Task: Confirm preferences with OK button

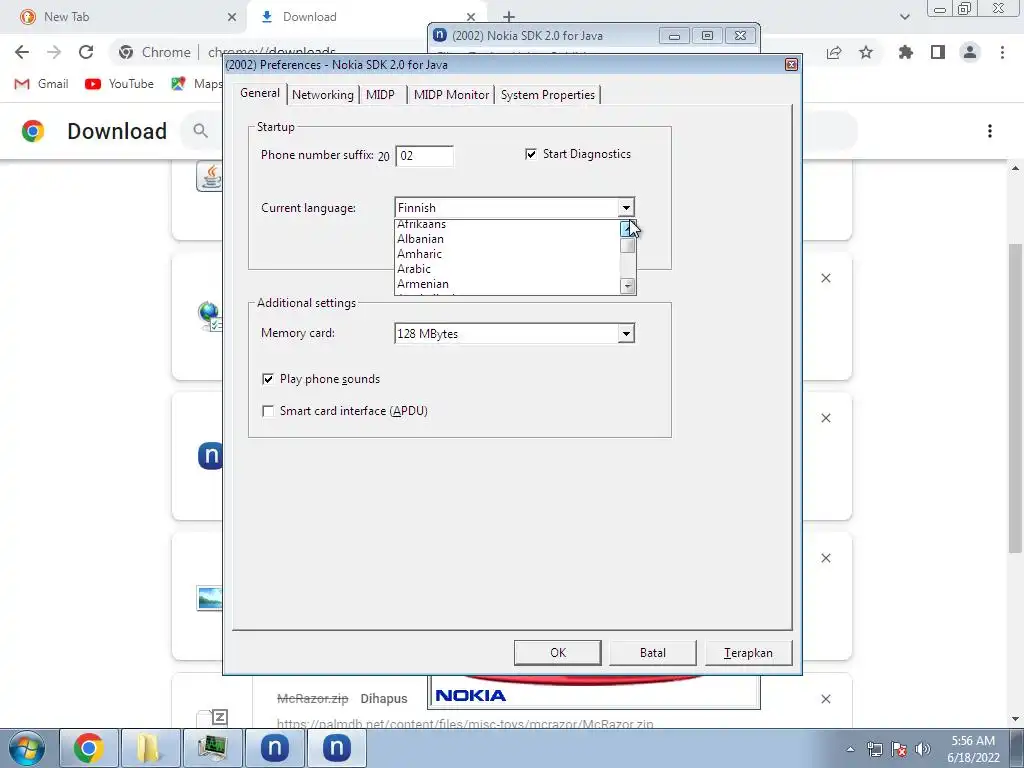Action: click(558, 652)
